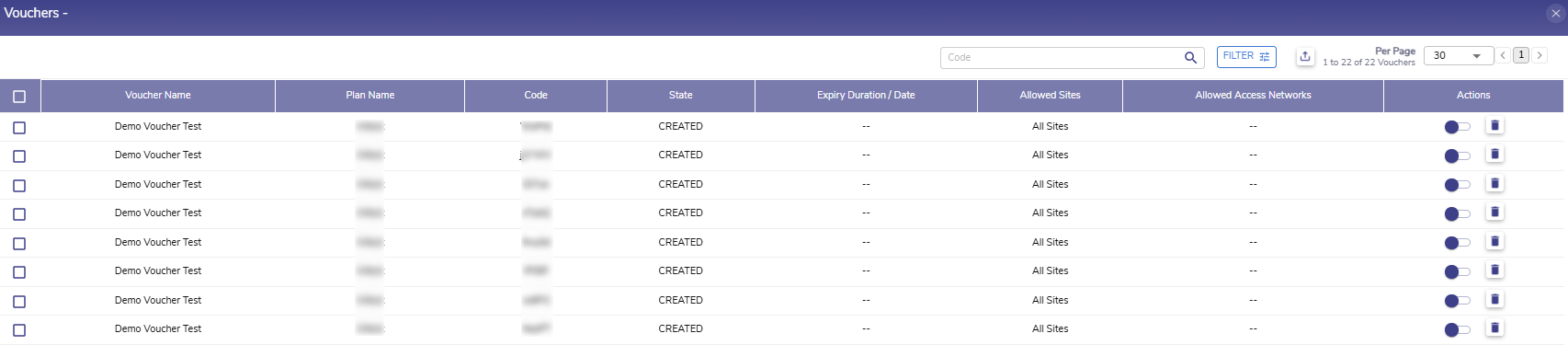
Task: Click the State column header
Action: tap(681, 96)
